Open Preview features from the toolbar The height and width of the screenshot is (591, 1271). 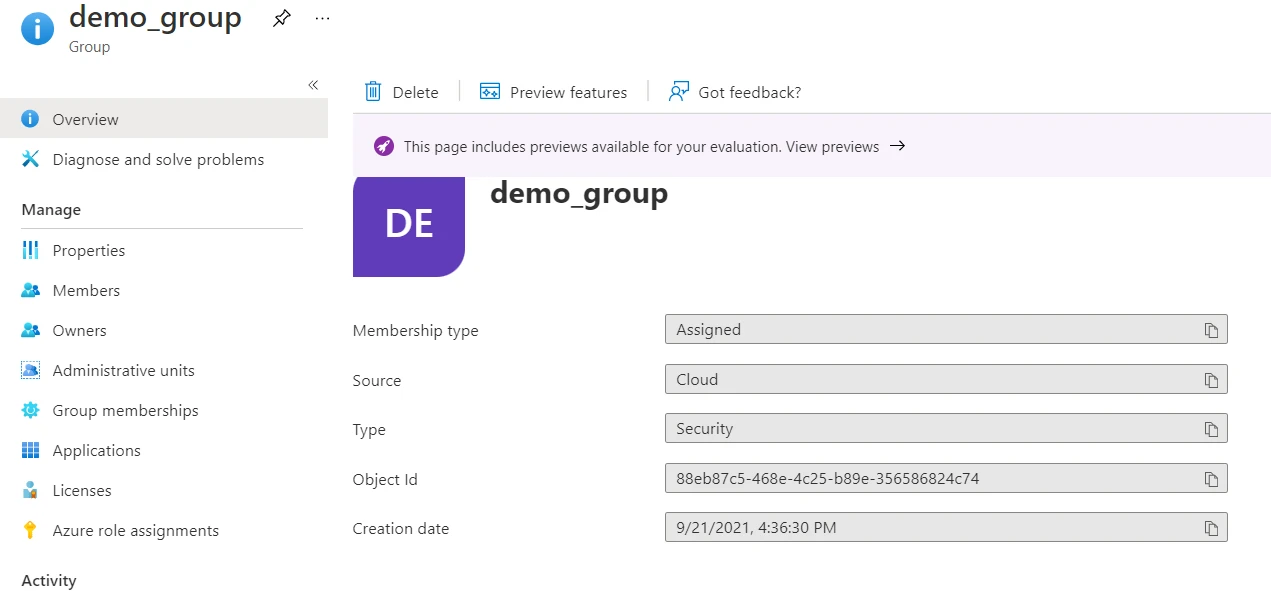coord(554,92)
